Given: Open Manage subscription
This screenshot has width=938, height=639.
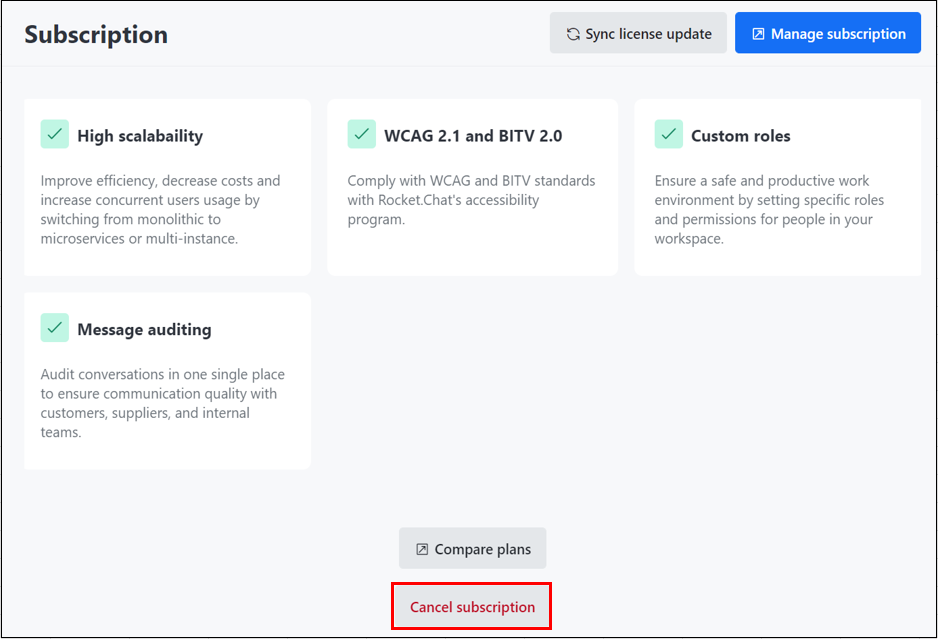Looking at the screenshot, I should [x=827, y=34].
